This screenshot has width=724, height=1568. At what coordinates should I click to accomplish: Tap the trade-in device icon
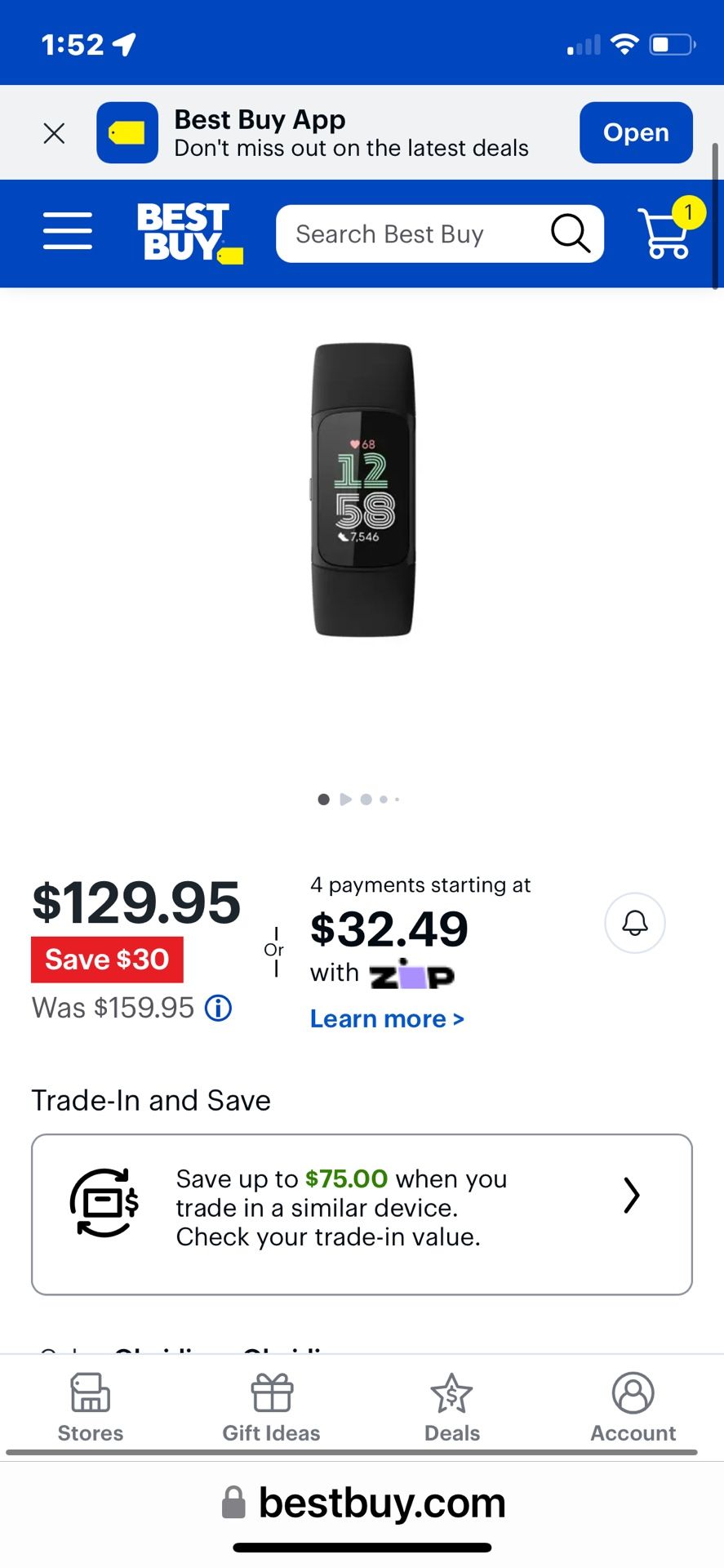(104, 1202)
